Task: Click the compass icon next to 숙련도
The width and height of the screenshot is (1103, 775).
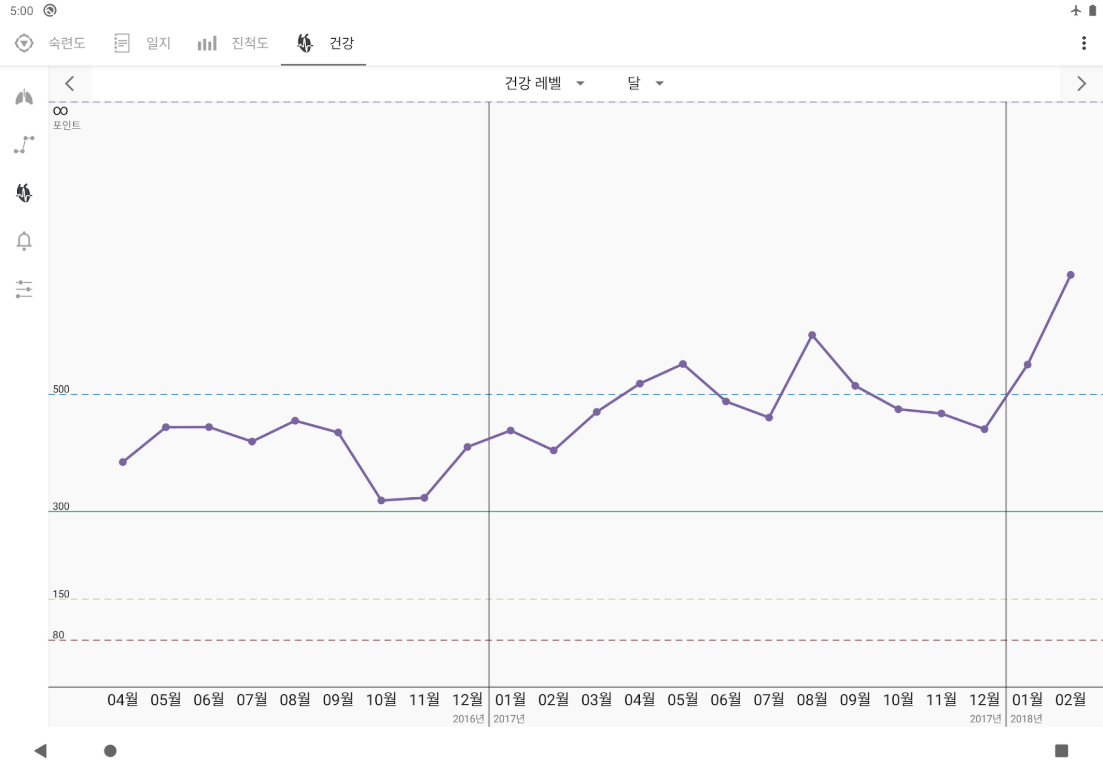Action: (x=22, y=42)
